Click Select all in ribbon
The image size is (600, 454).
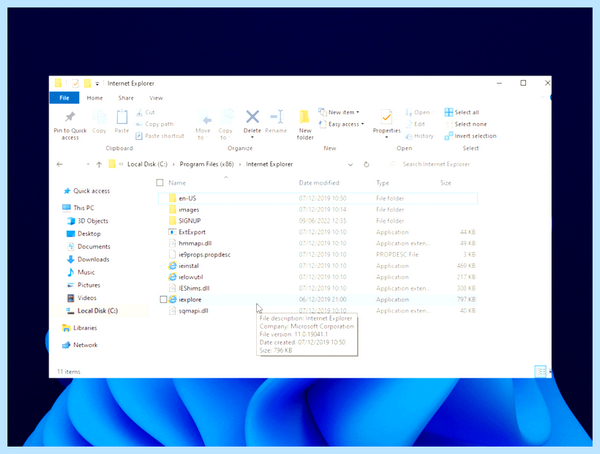point(462,112)
